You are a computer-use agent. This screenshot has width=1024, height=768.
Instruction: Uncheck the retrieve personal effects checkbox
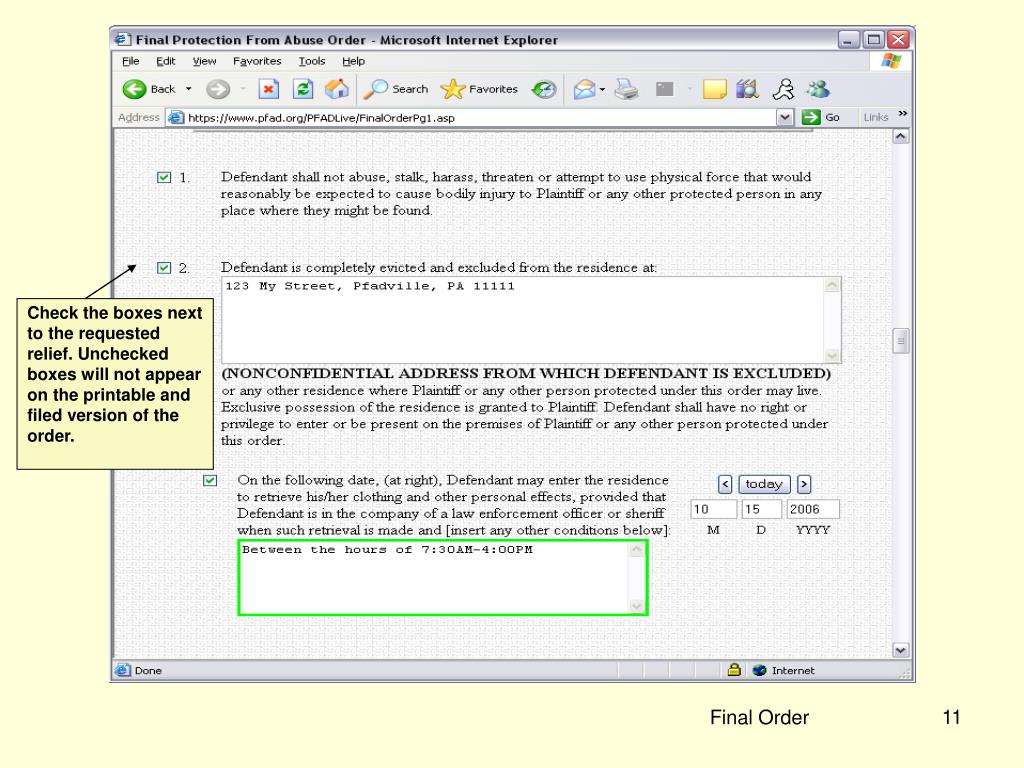pos(210,480)
